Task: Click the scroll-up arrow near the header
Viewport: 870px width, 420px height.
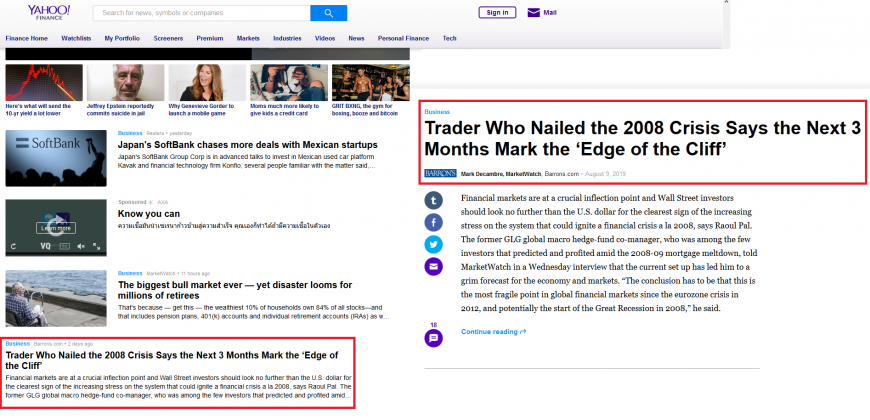Action: (x=726, y=3)
